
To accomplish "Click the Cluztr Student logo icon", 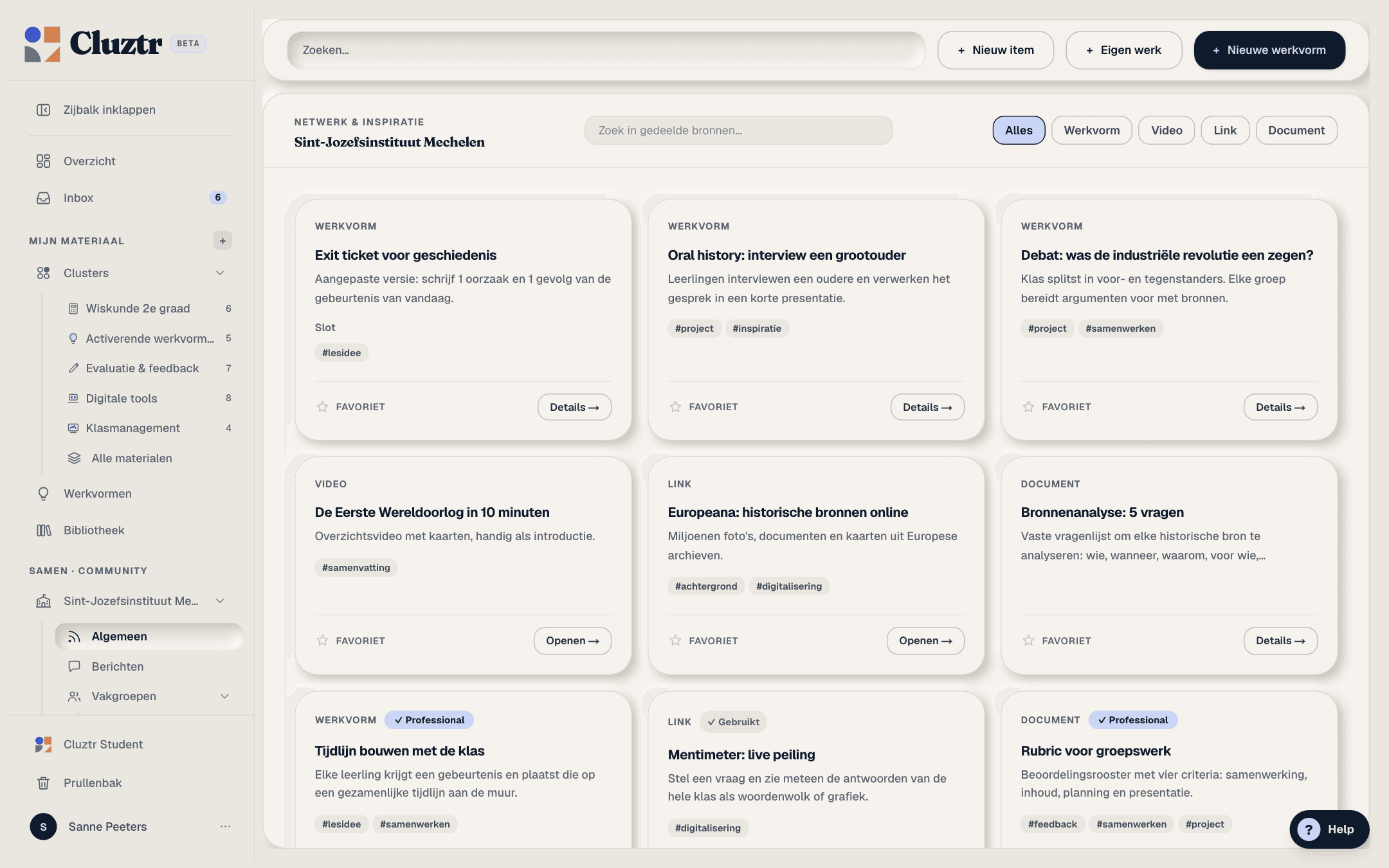I will pyautogui.click(x=43, y=745).
